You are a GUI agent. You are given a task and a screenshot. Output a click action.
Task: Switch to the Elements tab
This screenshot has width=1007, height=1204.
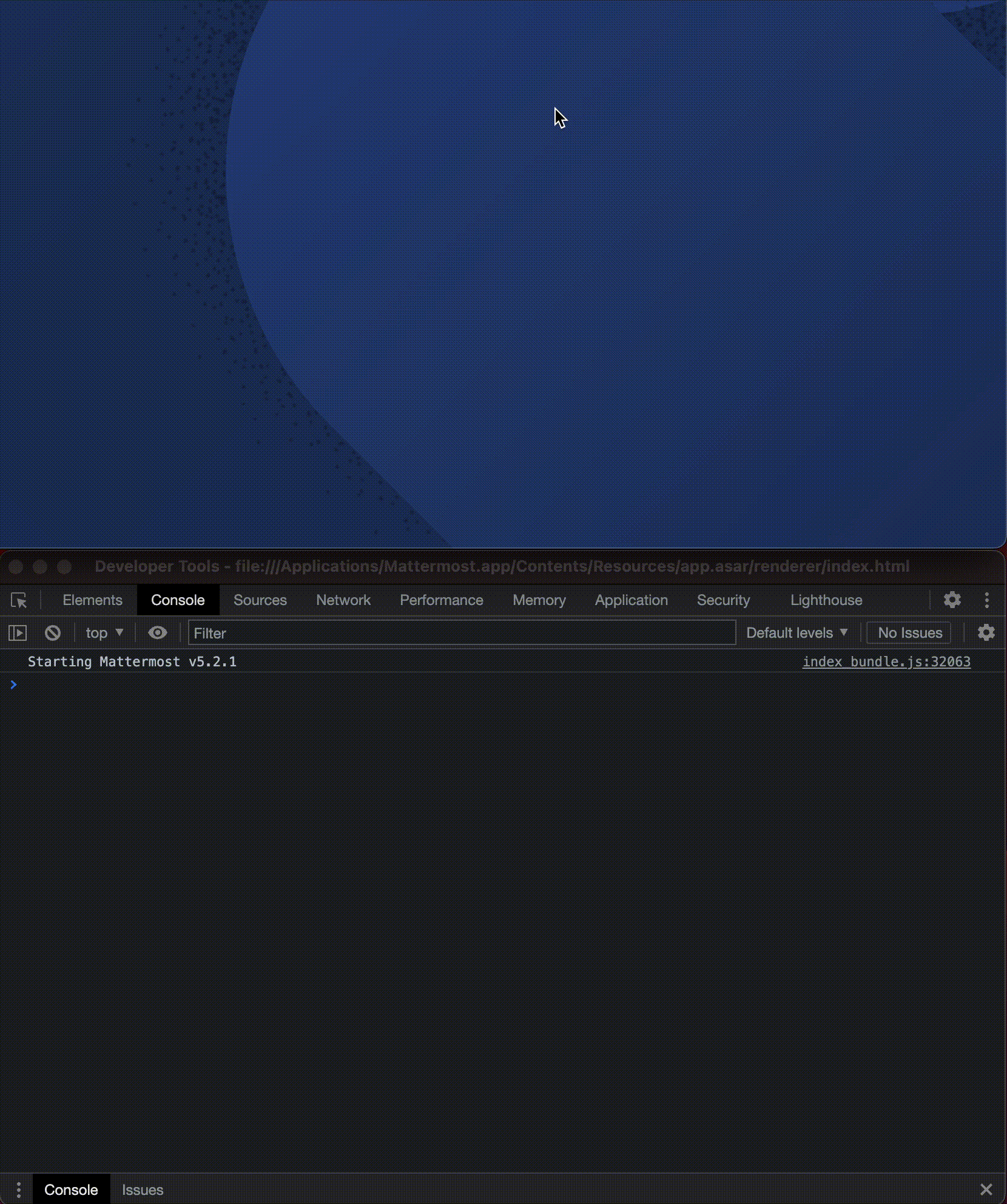click(x=92, y=600)
